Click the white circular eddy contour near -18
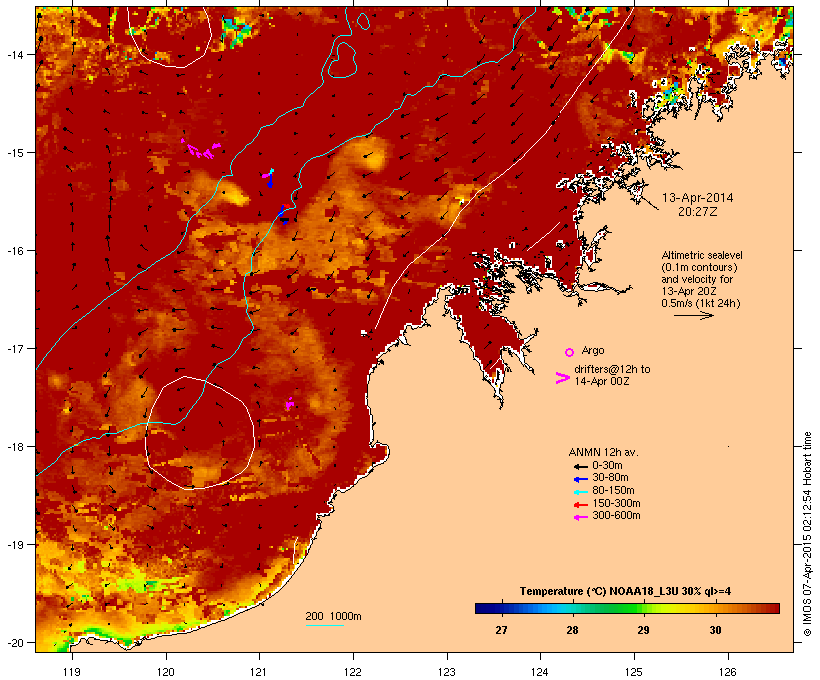820x680 pixels. [200, 433]
